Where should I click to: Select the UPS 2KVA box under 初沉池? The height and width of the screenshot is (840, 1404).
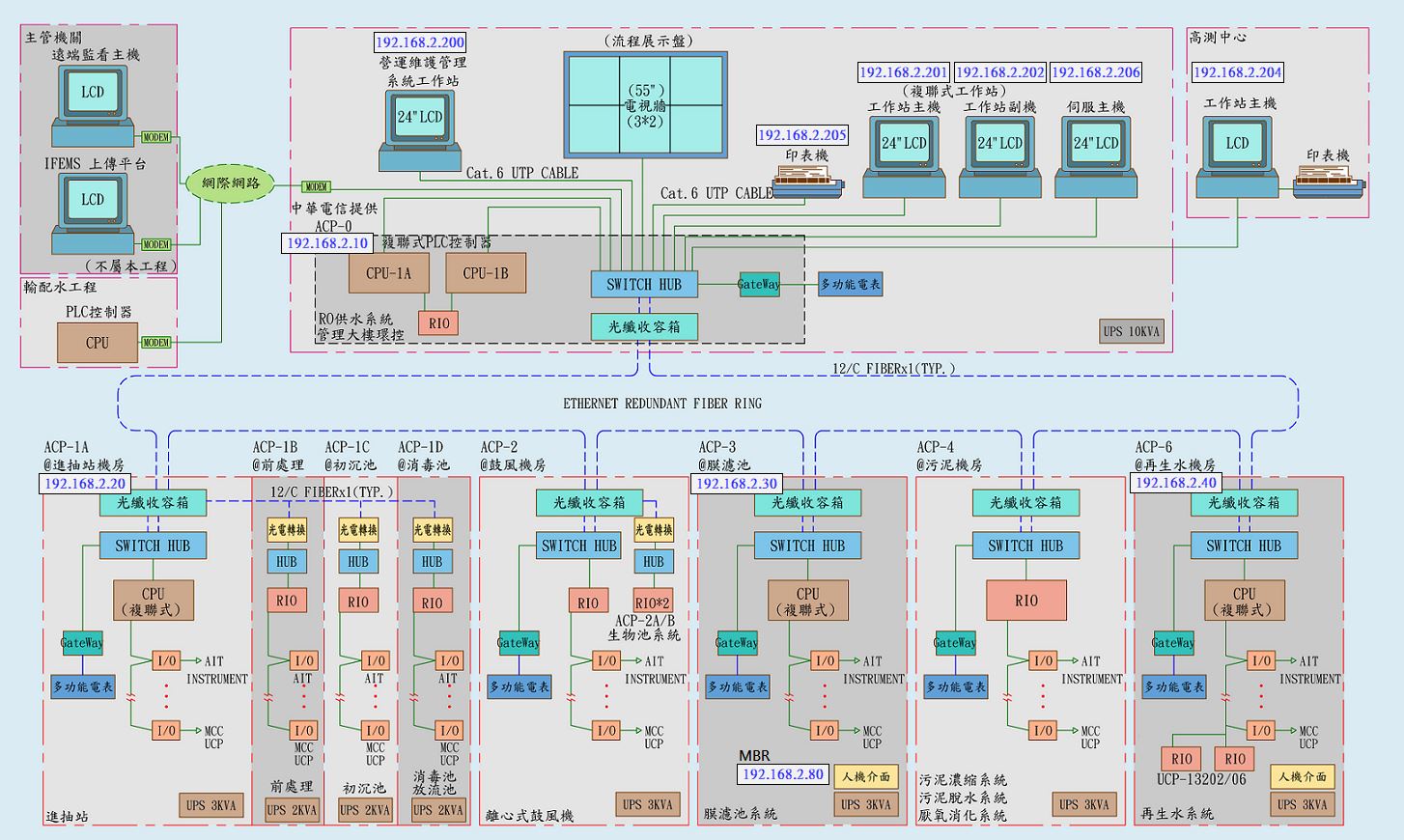[365, 810]
